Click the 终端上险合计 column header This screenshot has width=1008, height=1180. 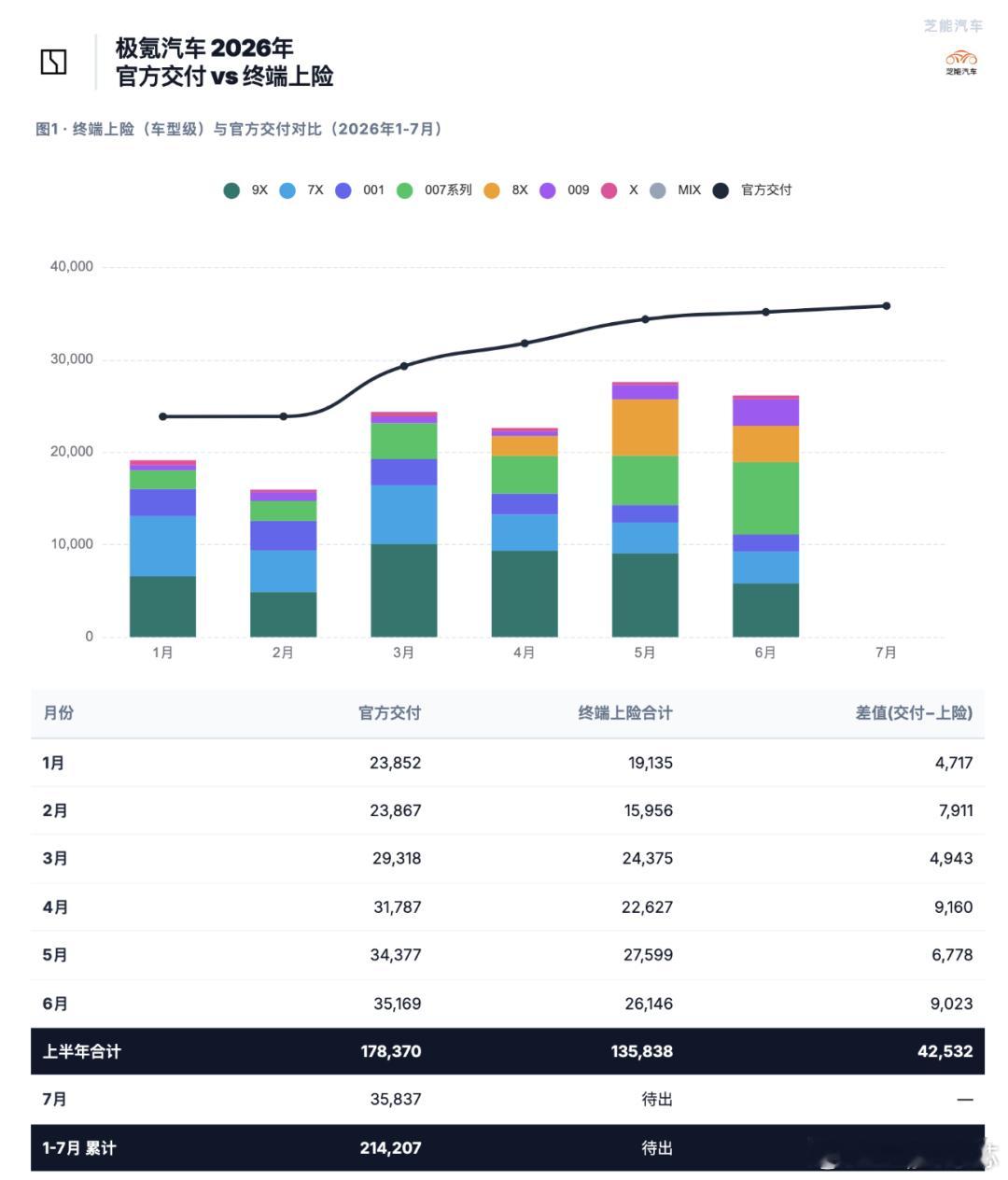coord(625,713)
